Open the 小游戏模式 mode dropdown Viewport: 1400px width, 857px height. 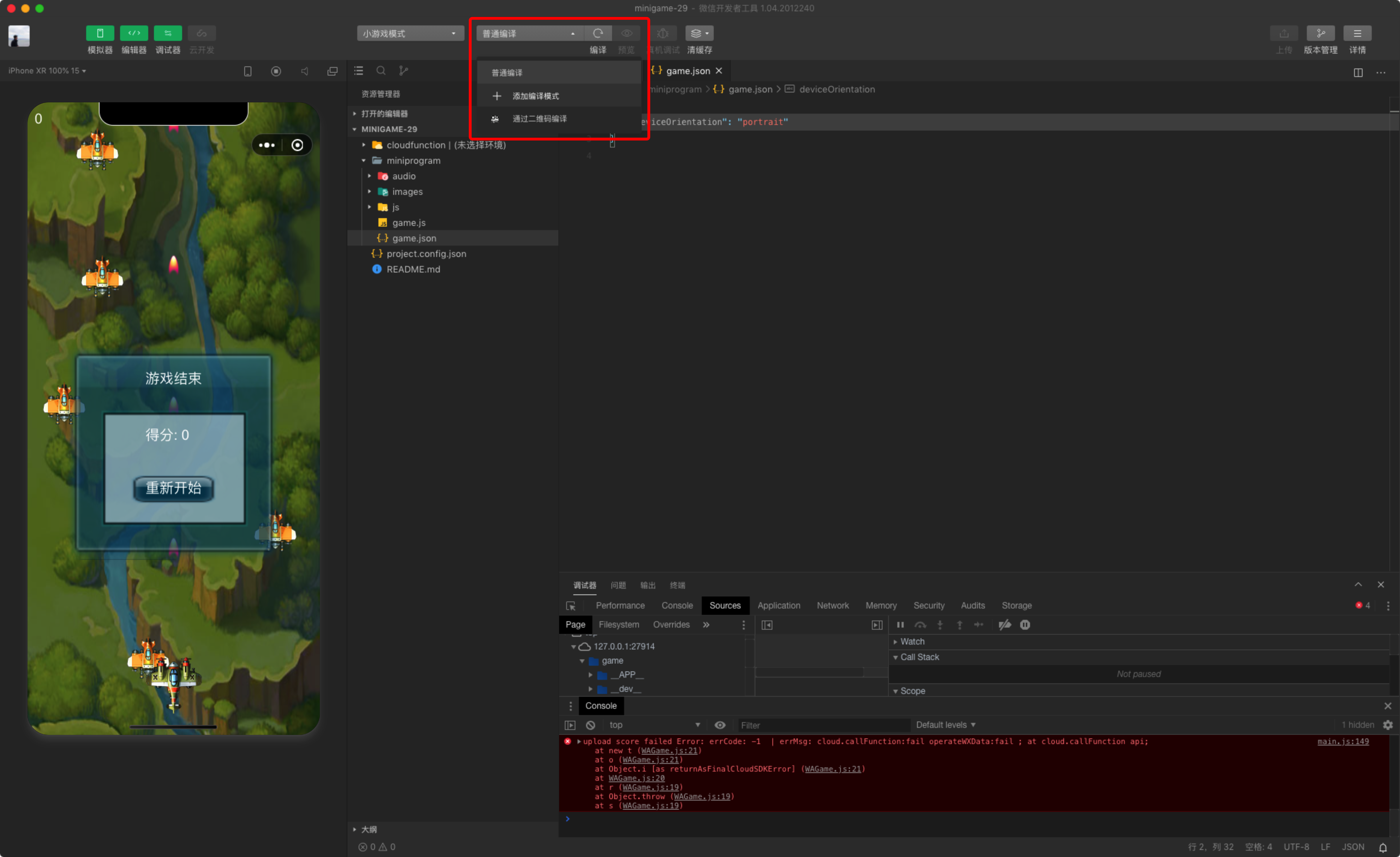[410, 34]
